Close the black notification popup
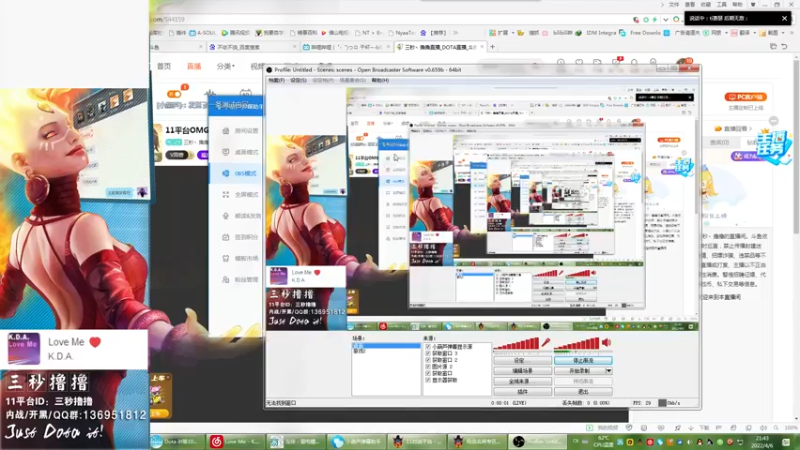This screenshot has width=800, height=450. (x=784, y=18)
